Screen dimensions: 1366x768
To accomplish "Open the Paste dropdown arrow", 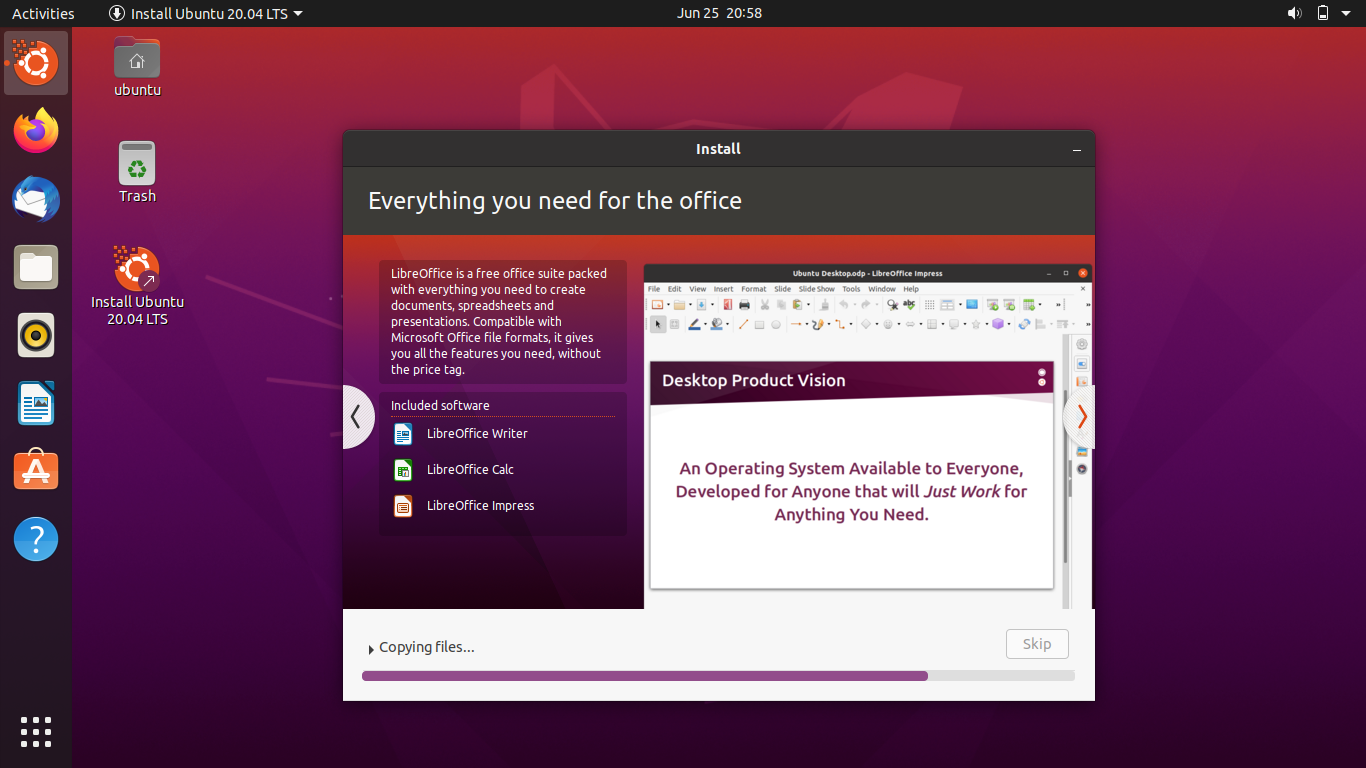I will [x=807, y=304].
